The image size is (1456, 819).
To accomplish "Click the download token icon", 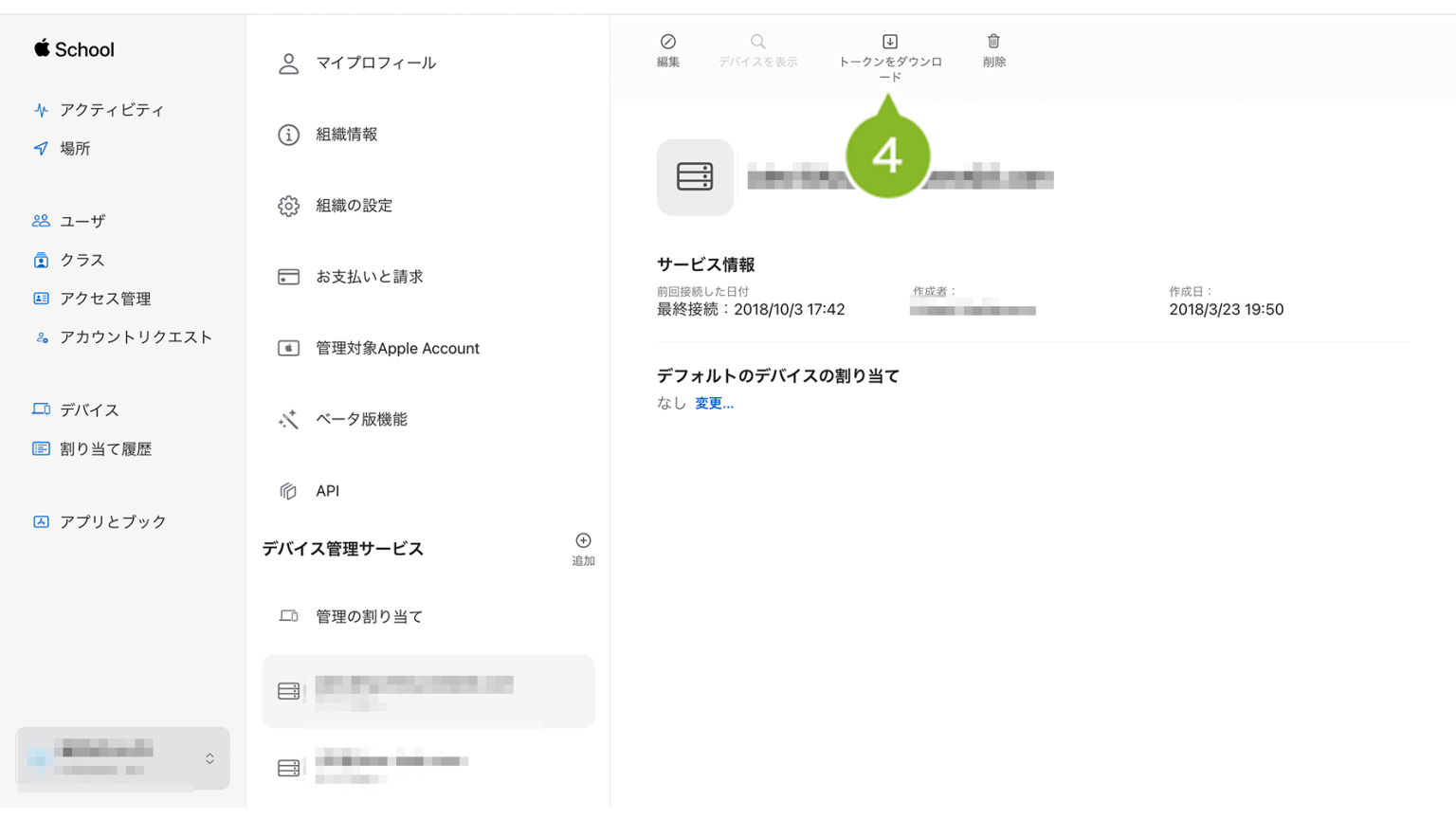I will click(889, 43).
